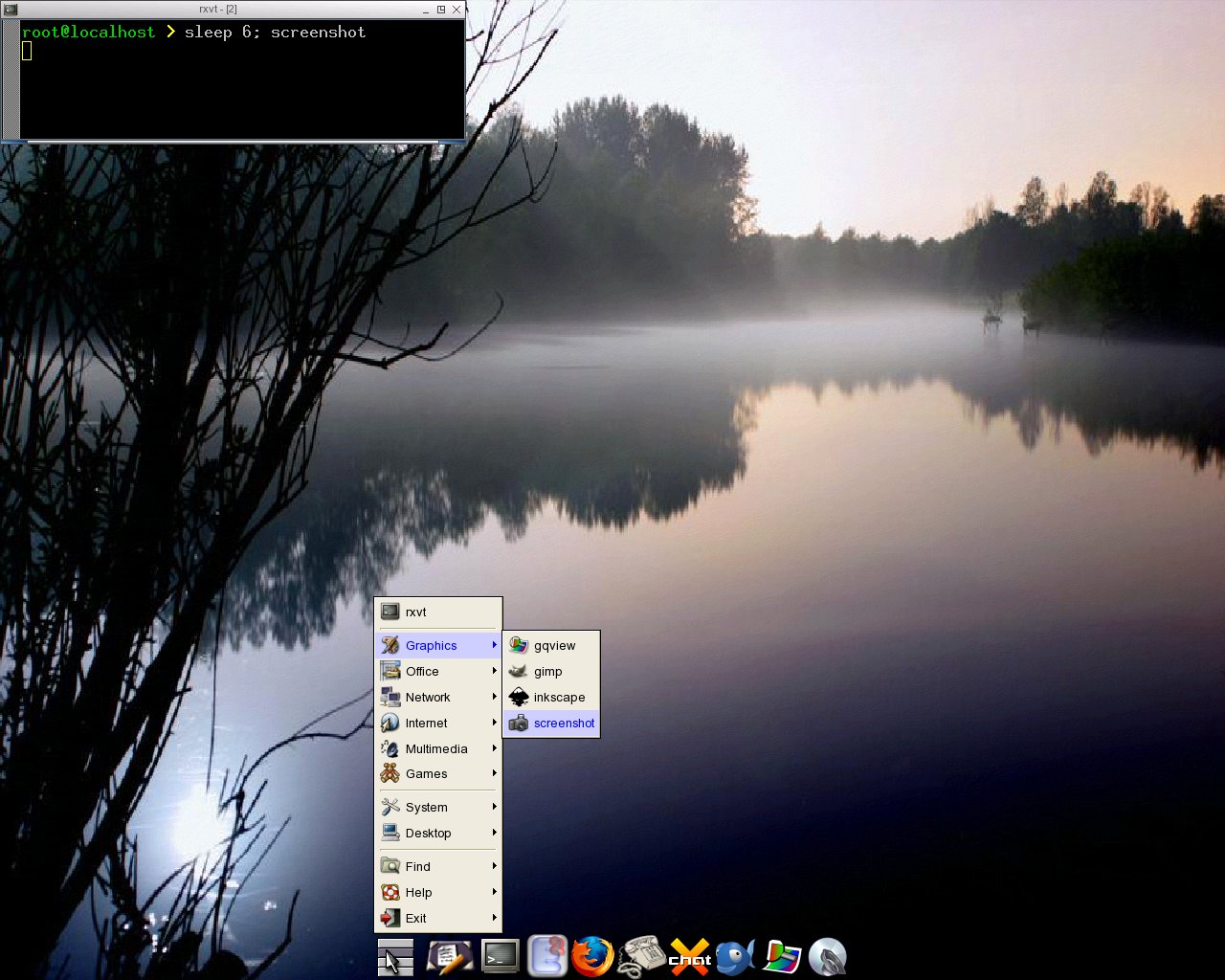Expand the Games submenu
The width and height of the screenshot is (1225, 980).
pos(437,773)
